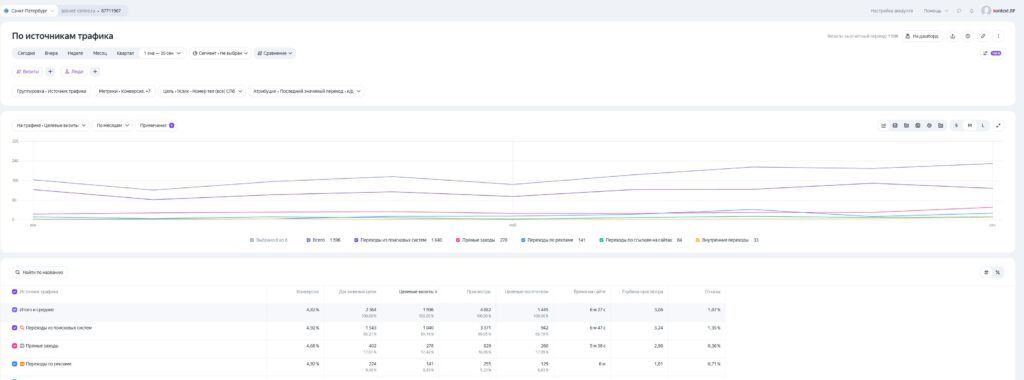This screenshot has height=380, width=1024.
Task: Click the Просмотры column header
Action: coord(479,292)
